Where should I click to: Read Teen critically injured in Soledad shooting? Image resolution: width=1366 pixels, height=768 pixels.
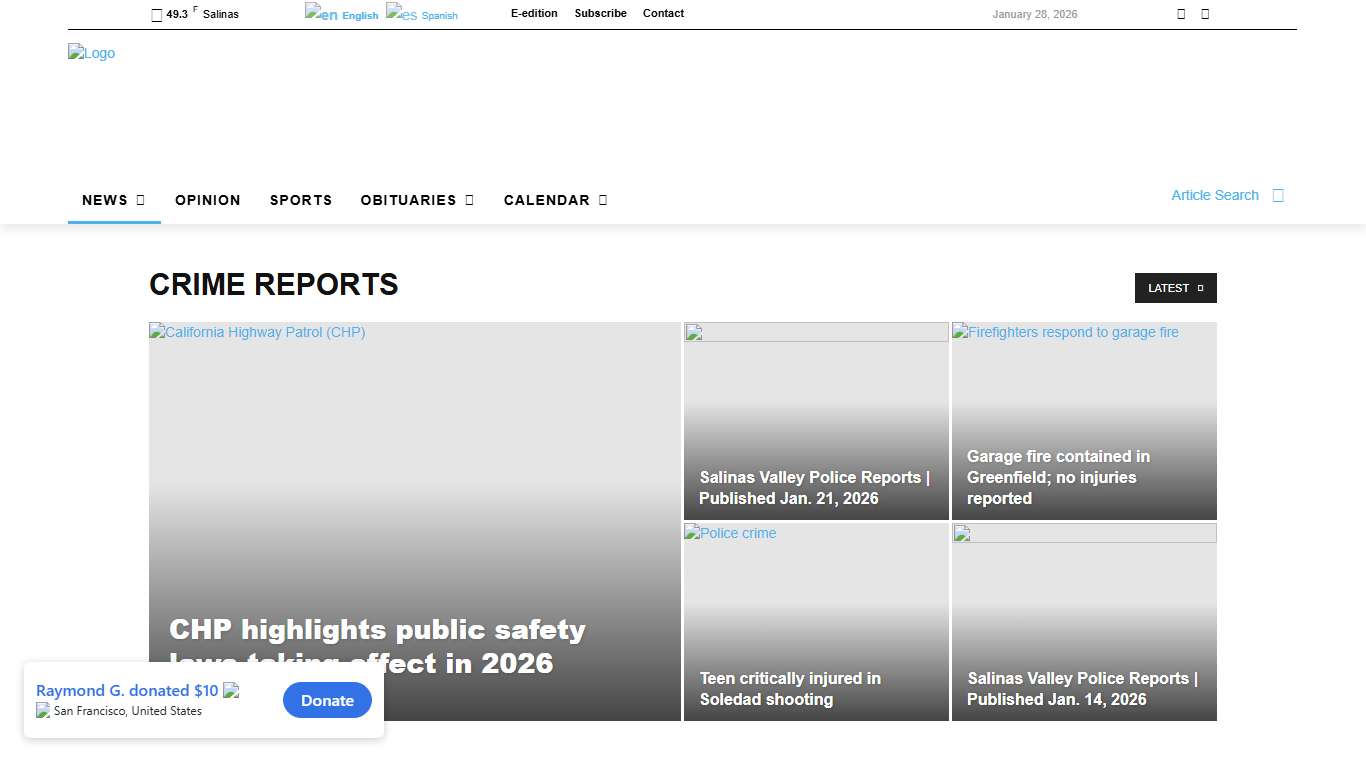click(790, 688)
